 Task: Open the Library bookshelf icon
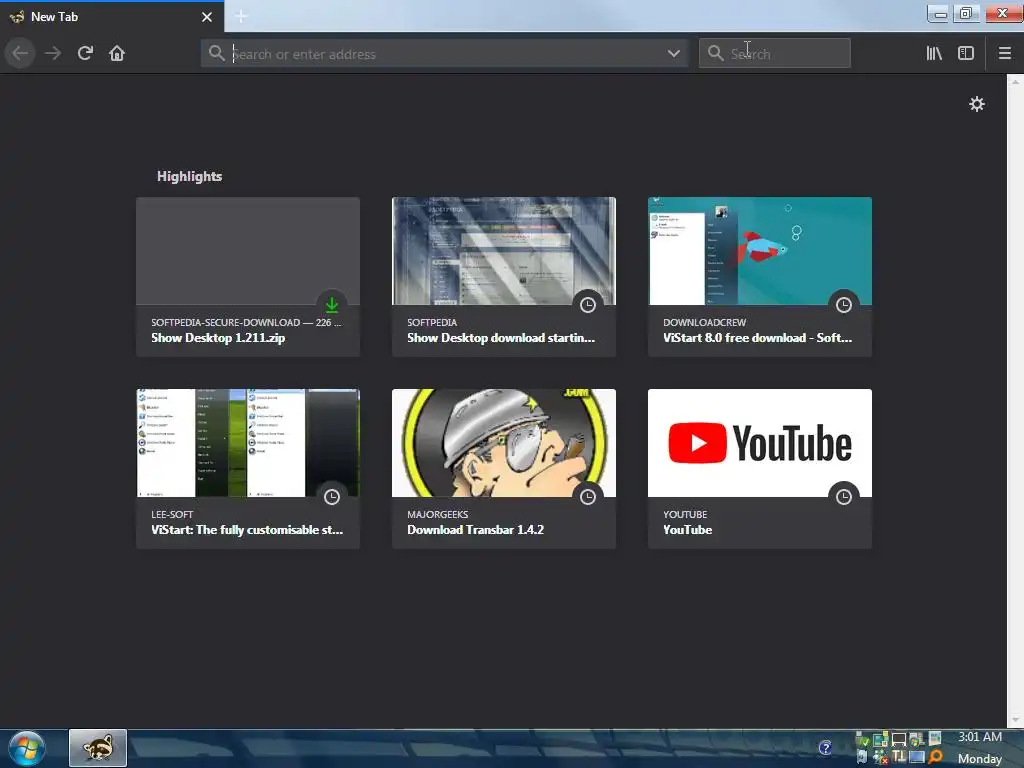pyautogui.click(x=934, y=53)
